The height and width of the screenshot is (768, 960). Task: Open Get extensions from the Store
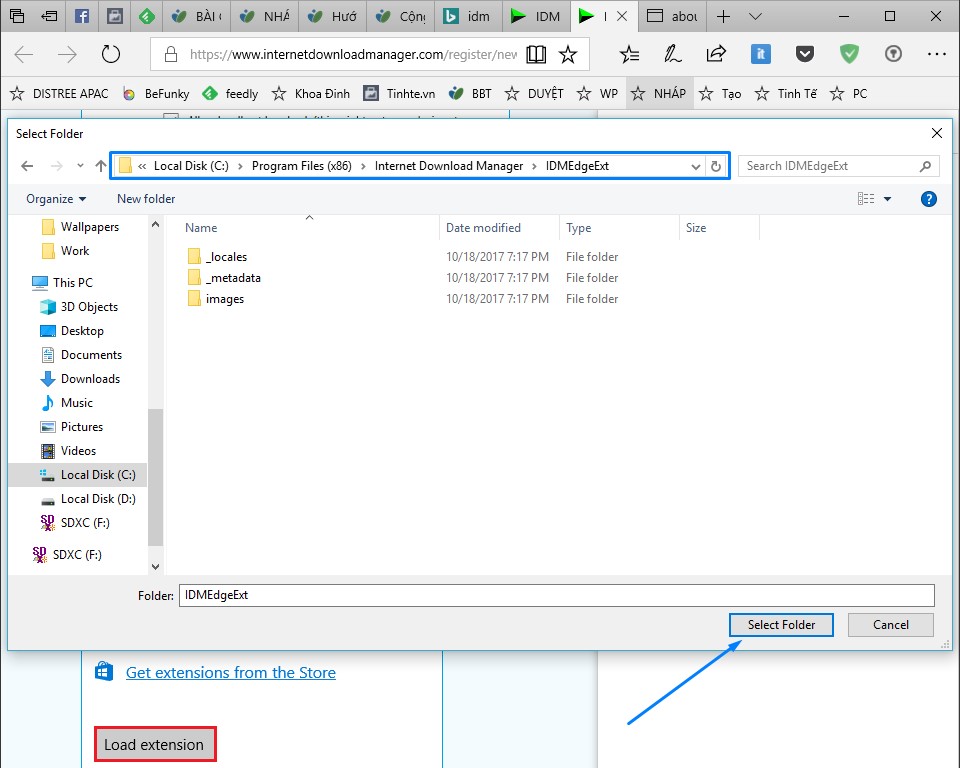point(231,672)
